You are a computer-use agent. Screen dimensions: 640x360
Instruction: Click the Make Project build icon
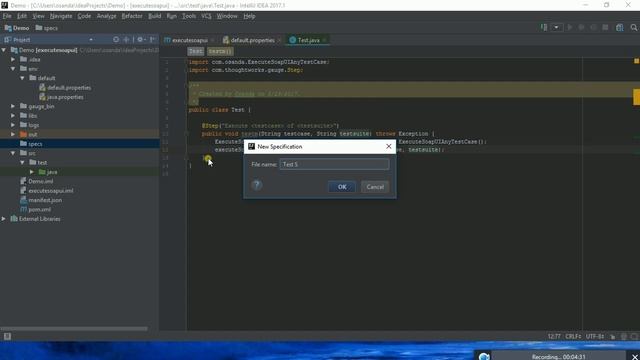[544, 27]
